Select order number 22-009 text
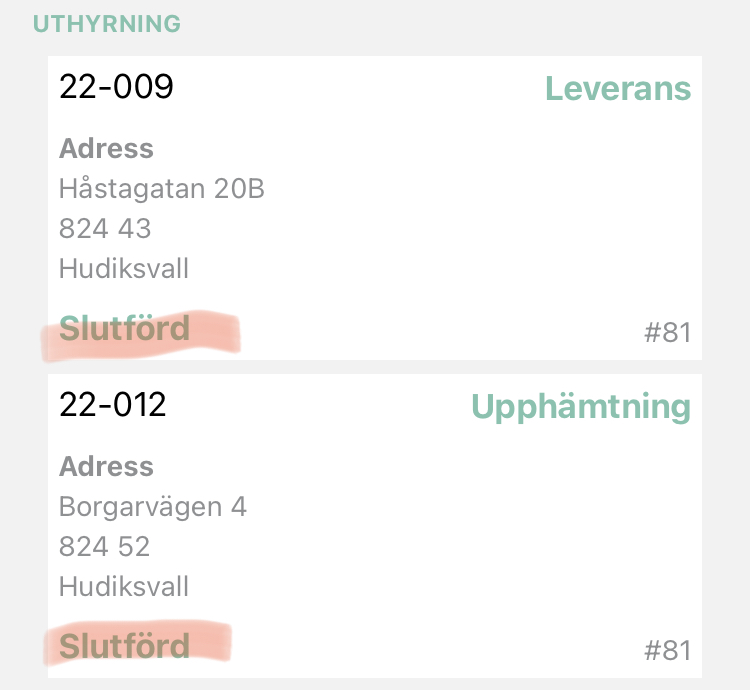750x690 pixels. (x=116, y=87)
